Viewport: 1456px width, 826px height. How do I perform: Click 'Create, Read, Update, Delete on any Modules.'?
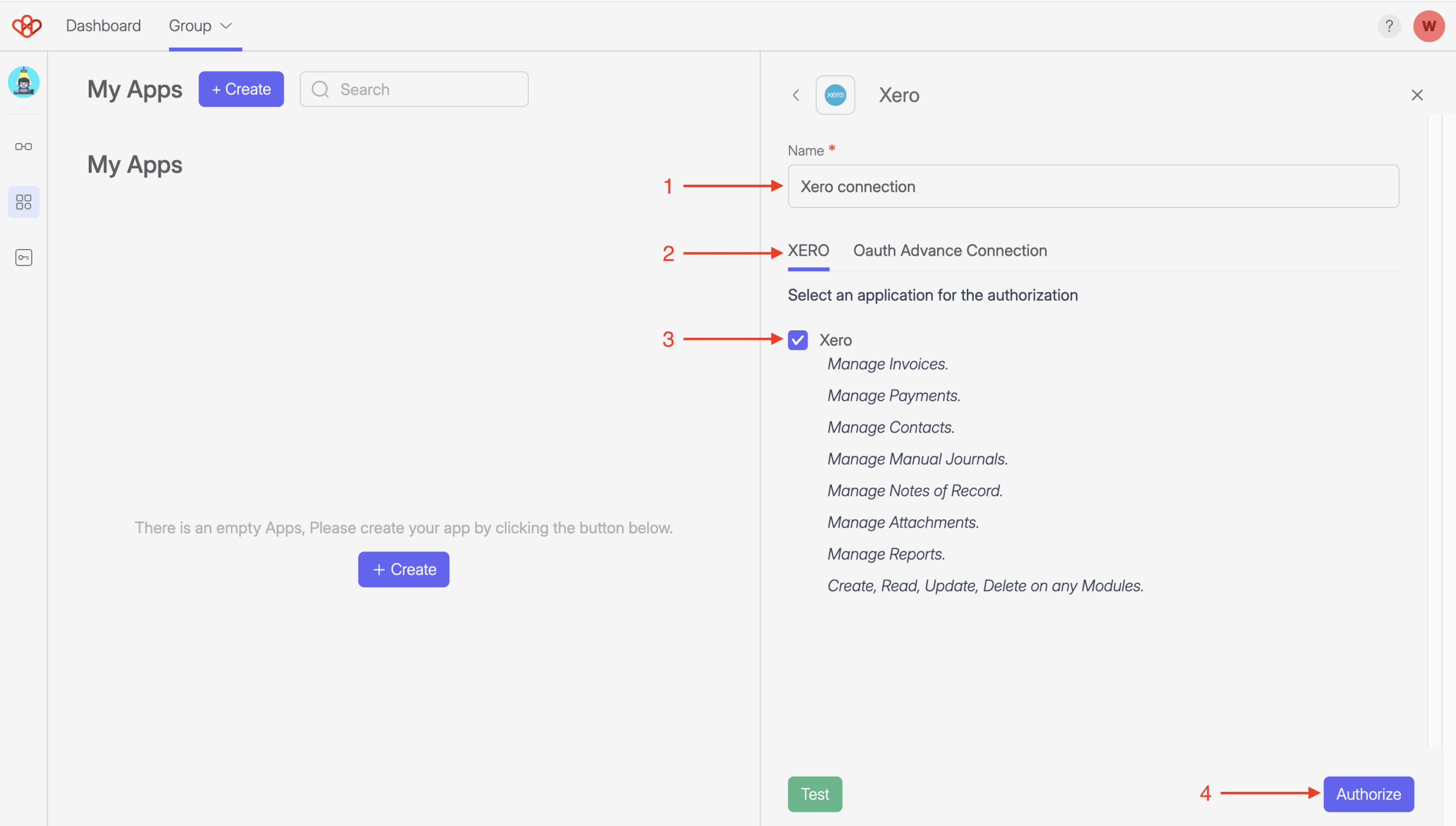(986, 586)
